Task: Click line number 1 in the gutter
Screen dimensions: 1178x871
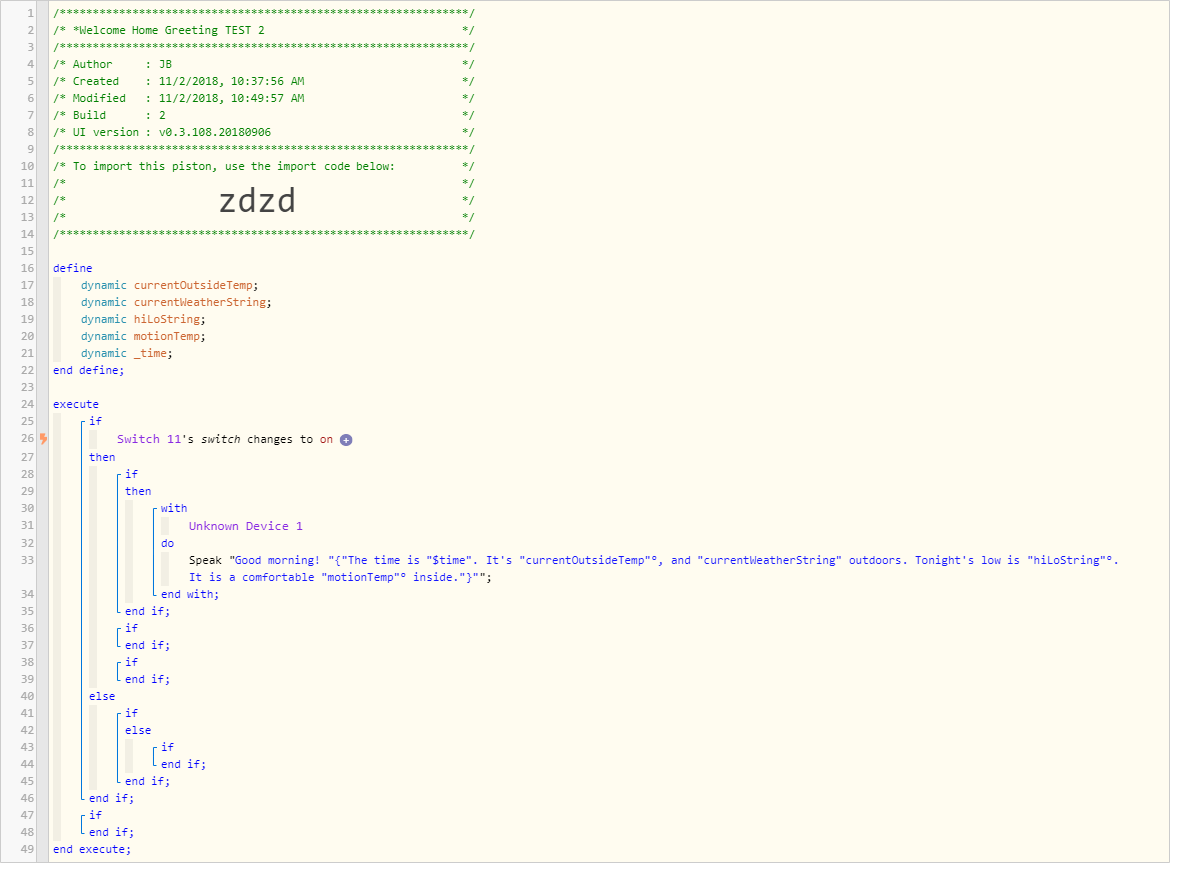Action: click(31, 14)
